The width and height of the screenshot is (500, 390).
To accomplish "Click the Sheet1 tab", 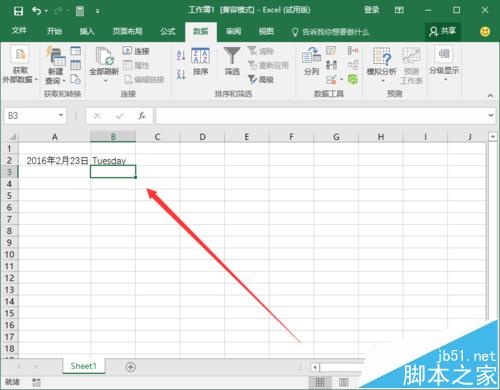I will pos(83,366).
